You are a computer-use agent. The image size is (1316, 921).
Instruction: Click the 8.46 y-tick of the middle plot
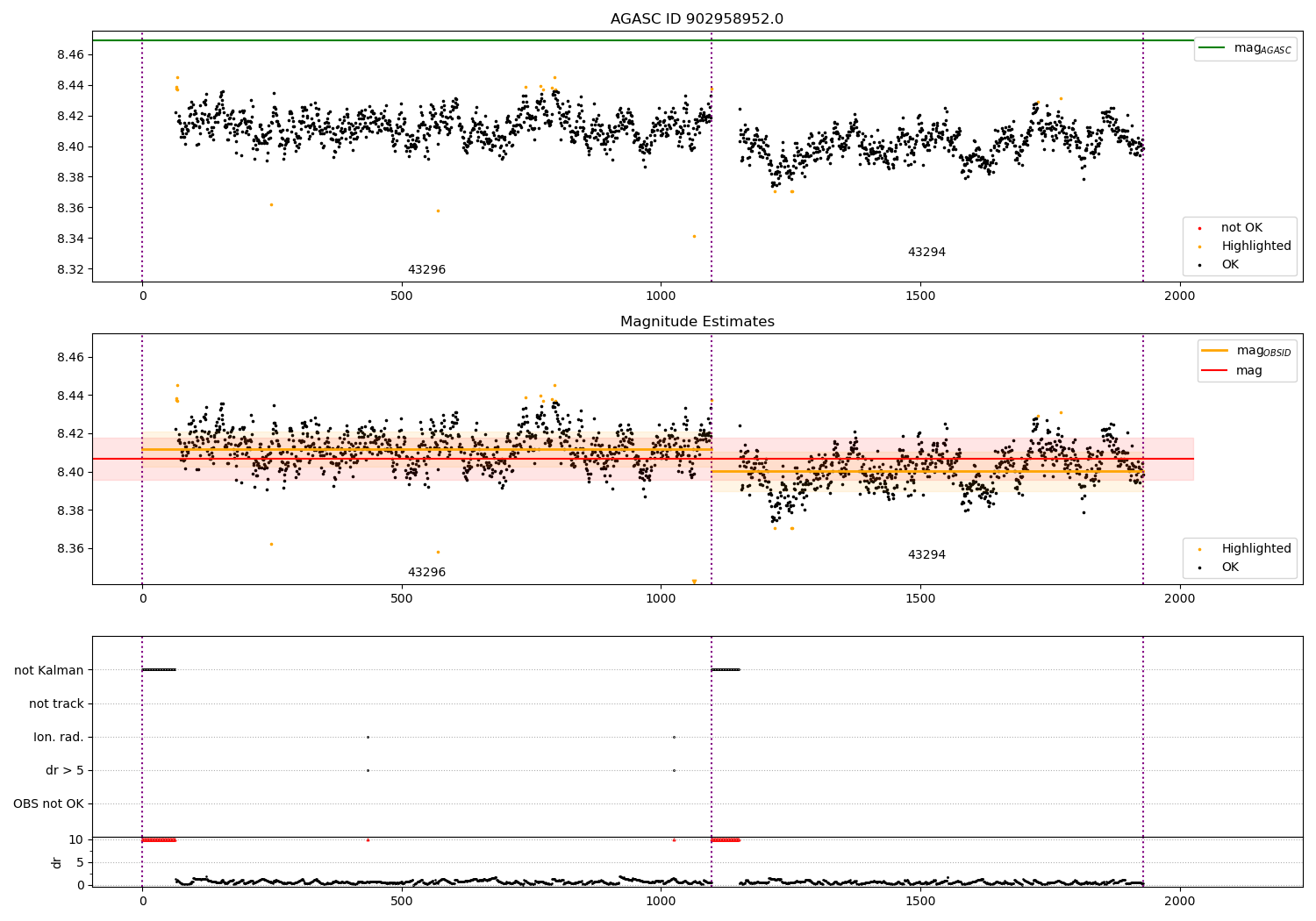[70, 358]
